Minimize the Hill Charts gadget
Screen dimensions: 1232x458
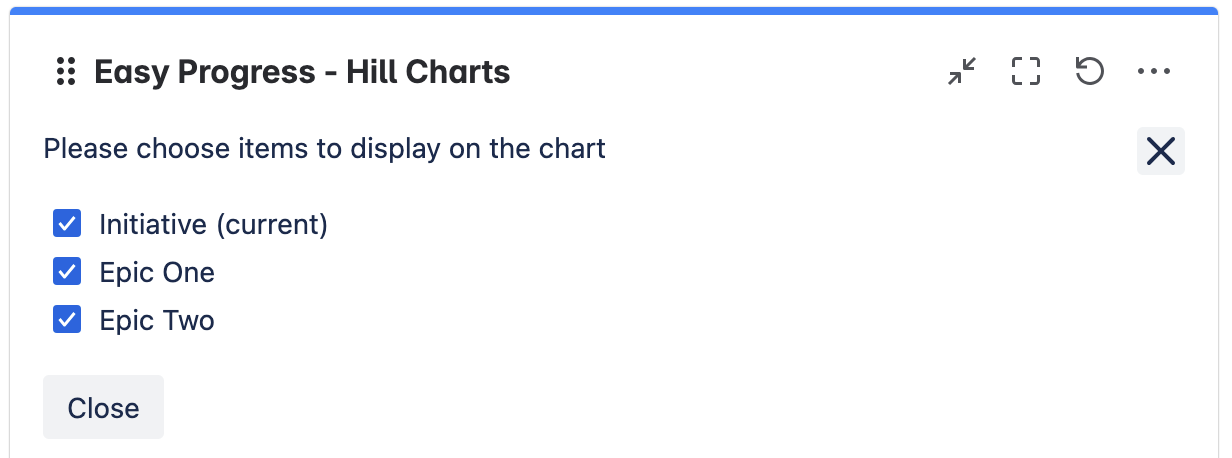(x=962, y=72)
